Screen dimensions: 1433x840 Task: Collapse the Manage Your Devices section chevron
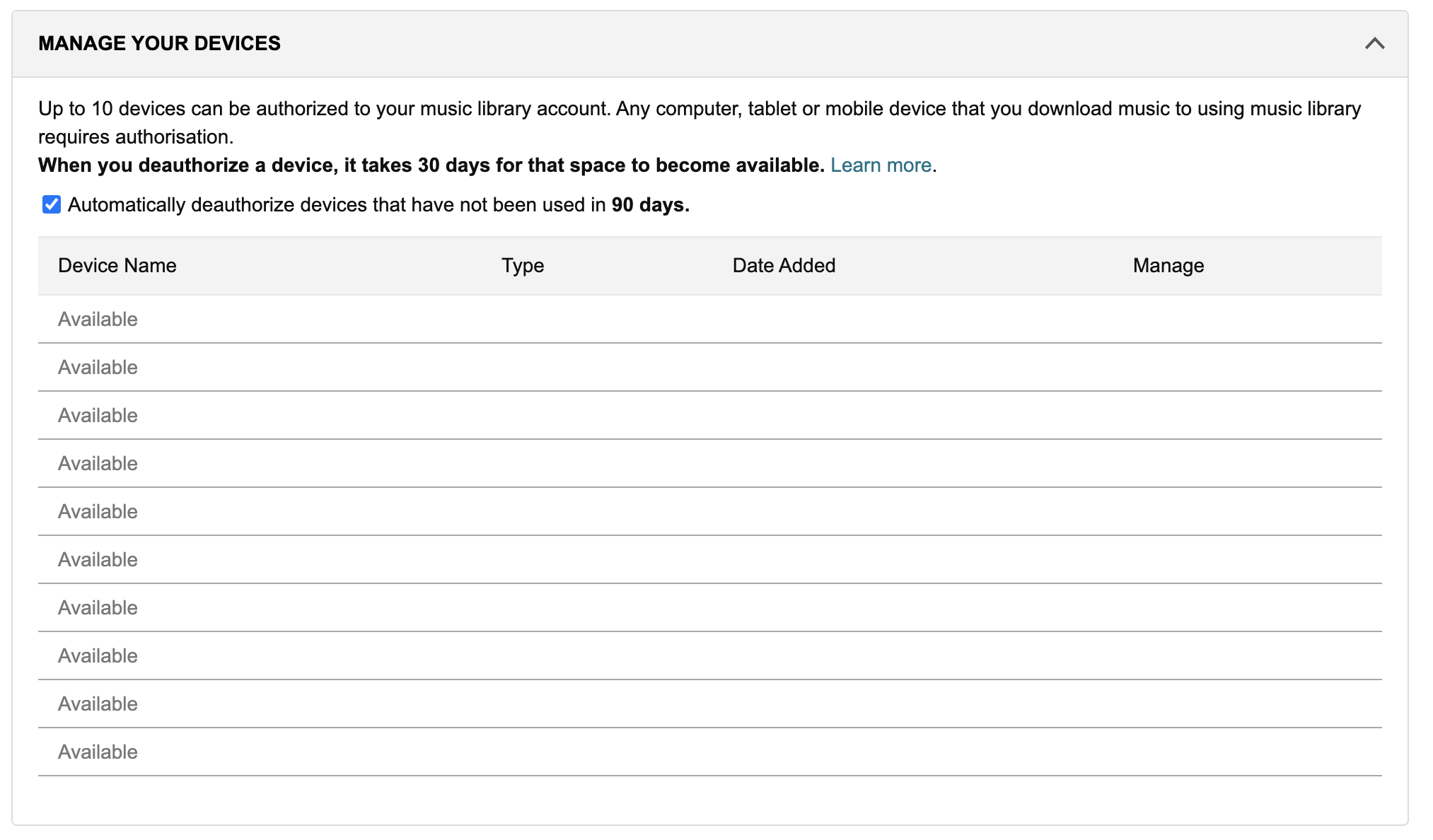coord(1374,44)
